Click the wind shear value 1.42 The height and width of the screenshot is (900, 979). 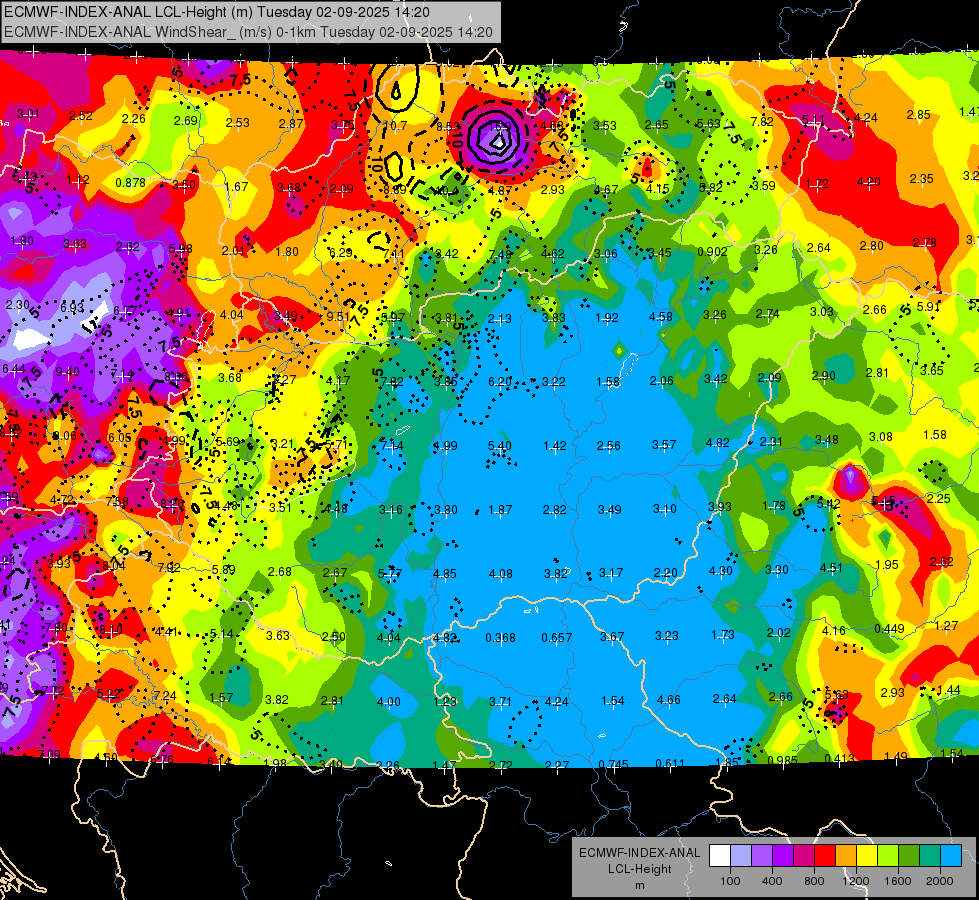(554, 445)
